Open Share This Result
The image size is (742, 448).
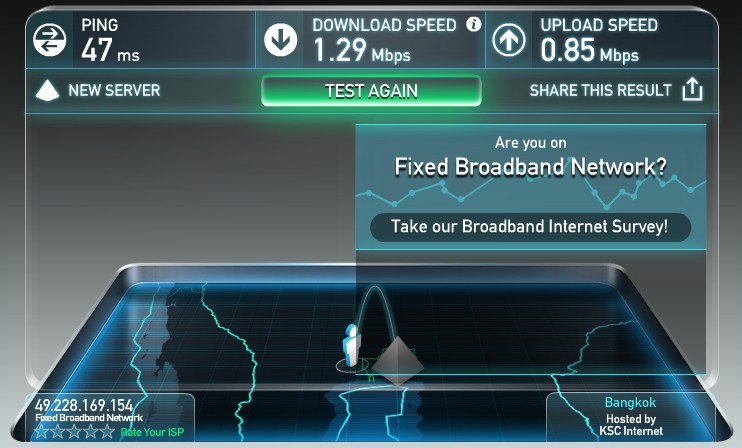[x=601, y=90]
